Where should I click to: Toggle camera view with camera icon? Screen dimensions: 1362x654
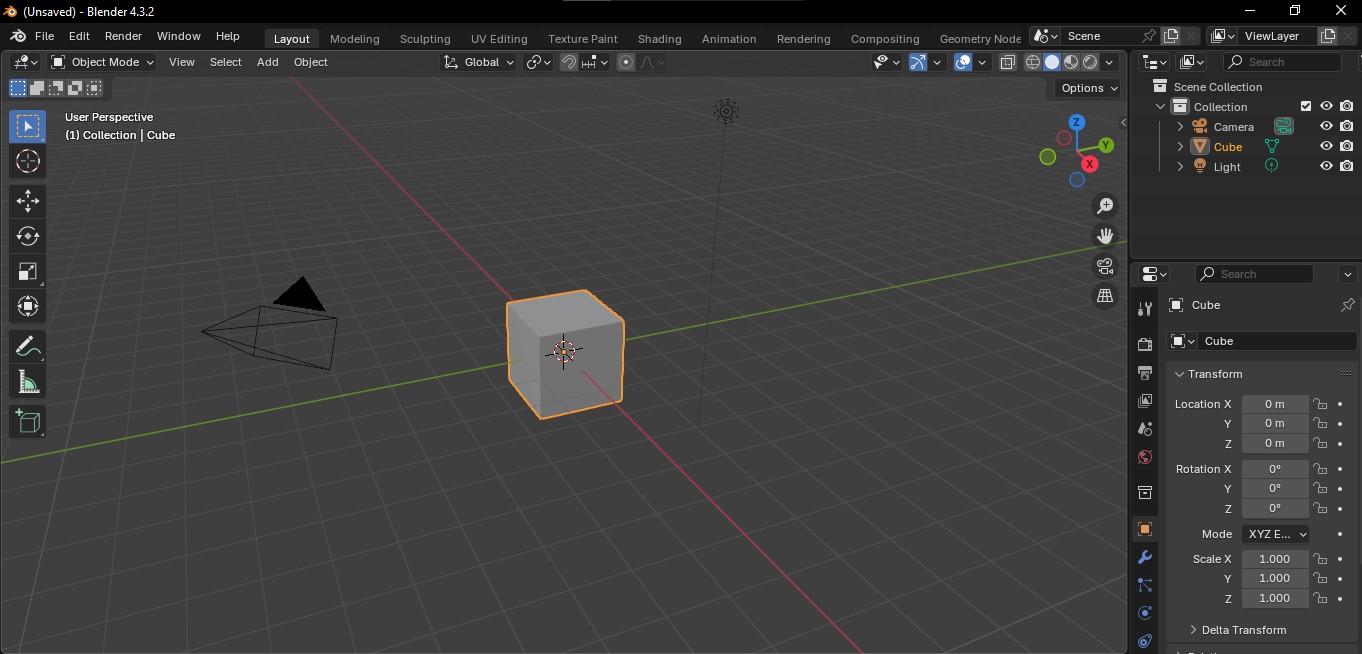click(1105, 266)
